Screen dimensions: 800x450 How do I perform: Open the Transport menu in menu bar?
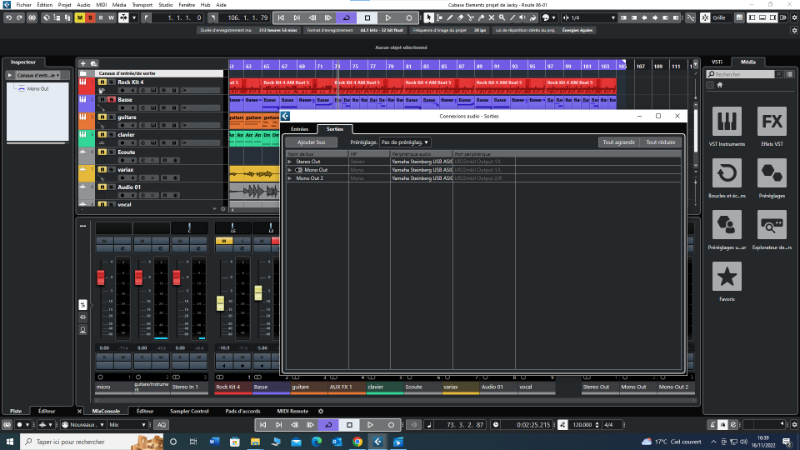pyautogui.click(x=143, y=5)
